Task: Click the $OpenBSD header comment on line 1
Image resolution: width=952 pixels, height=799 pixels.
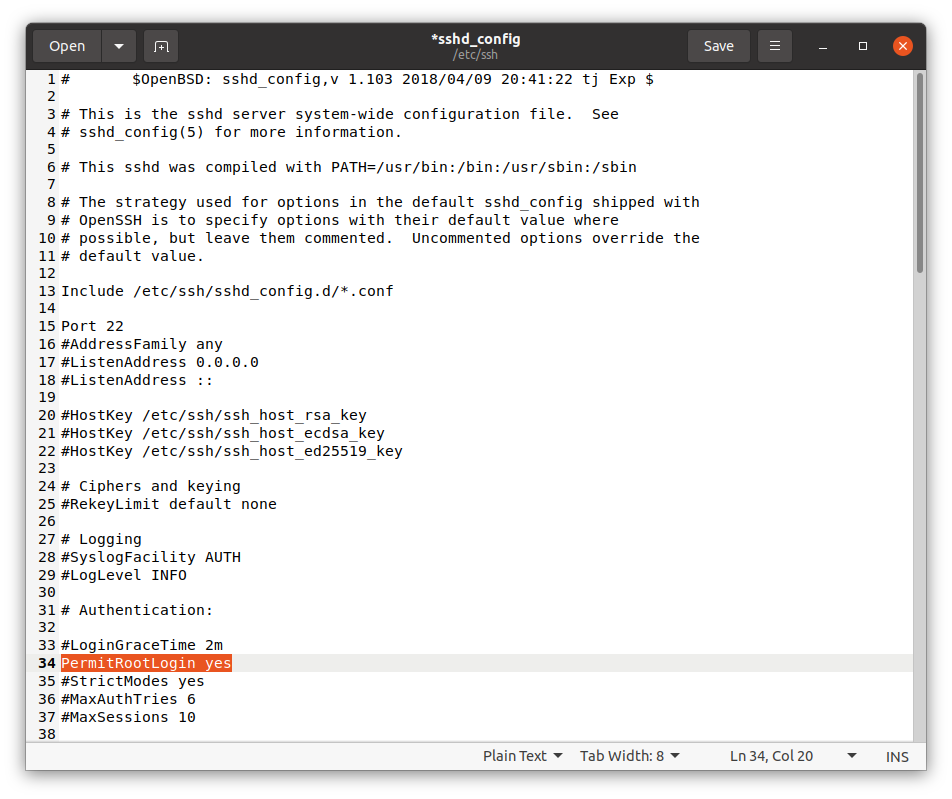Action: (x=358, y=80)
